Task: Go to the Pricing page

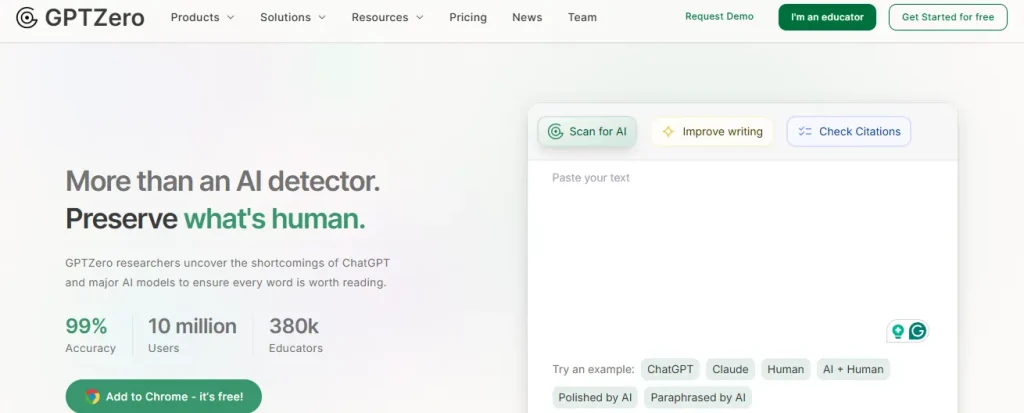Action: click(x=468, y=17)
